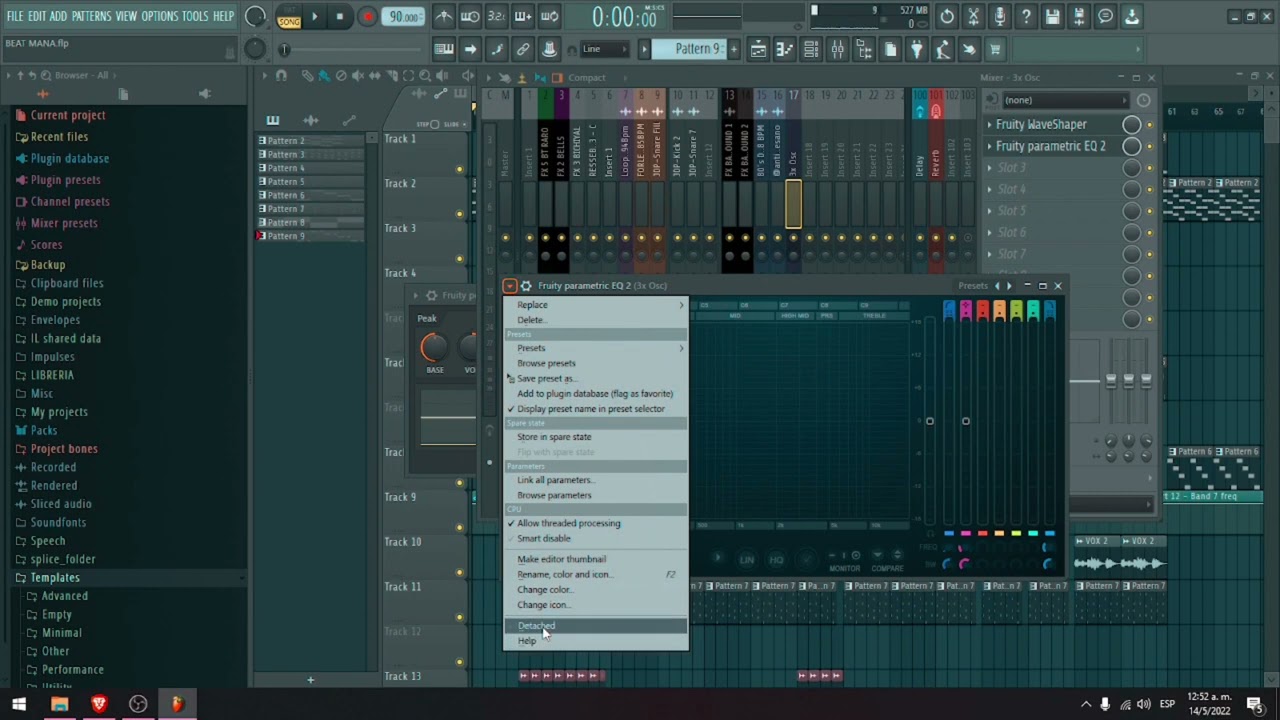This screenshot has width=1280, height=720.
Task: Enable the wait-for-input-to-start-playing icon
Action: 470,16
